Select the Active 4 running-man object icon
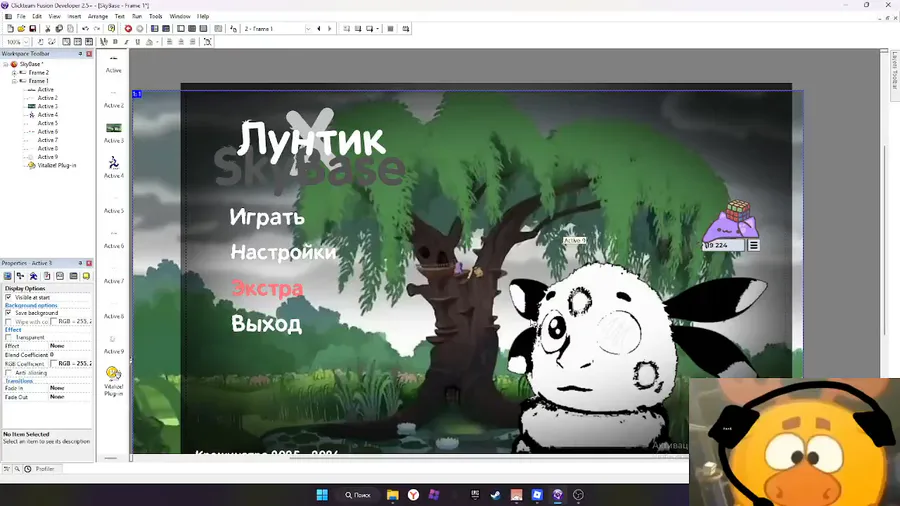The width and height of the screenshot is (900, 506). [x=114, y=163]
